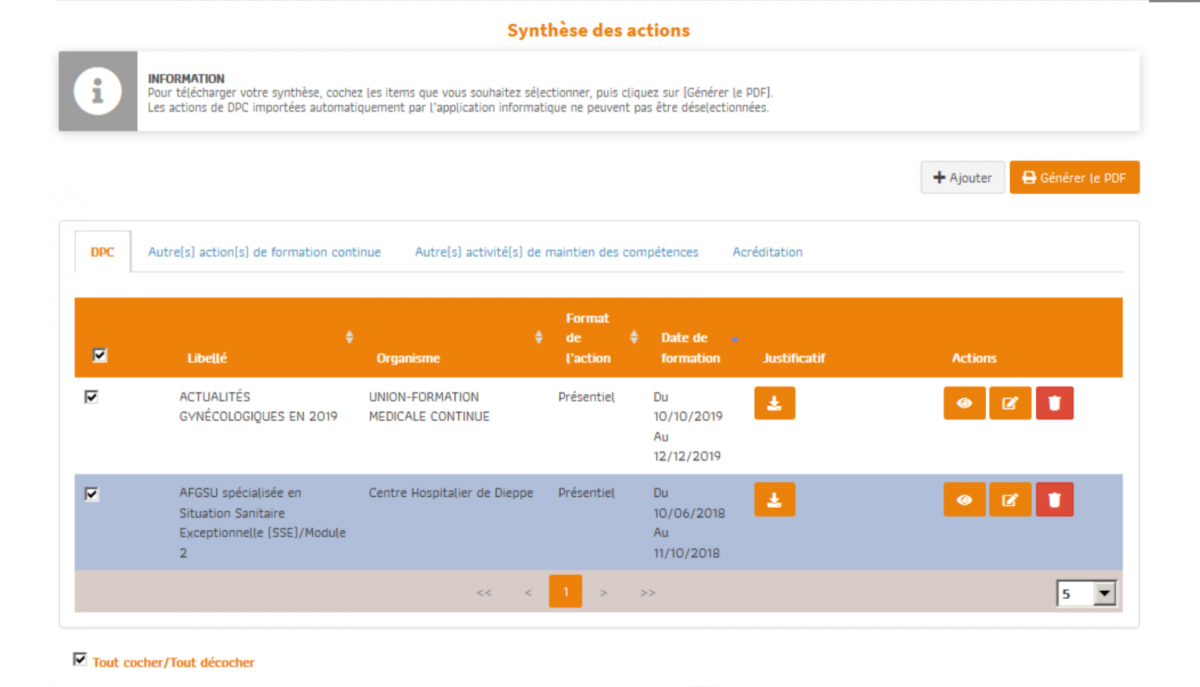The width and height of the screenshot is (1200, 687).
Task: Uncheck the AFGSU spécialisée row checkbox
Action: point(92,494)
